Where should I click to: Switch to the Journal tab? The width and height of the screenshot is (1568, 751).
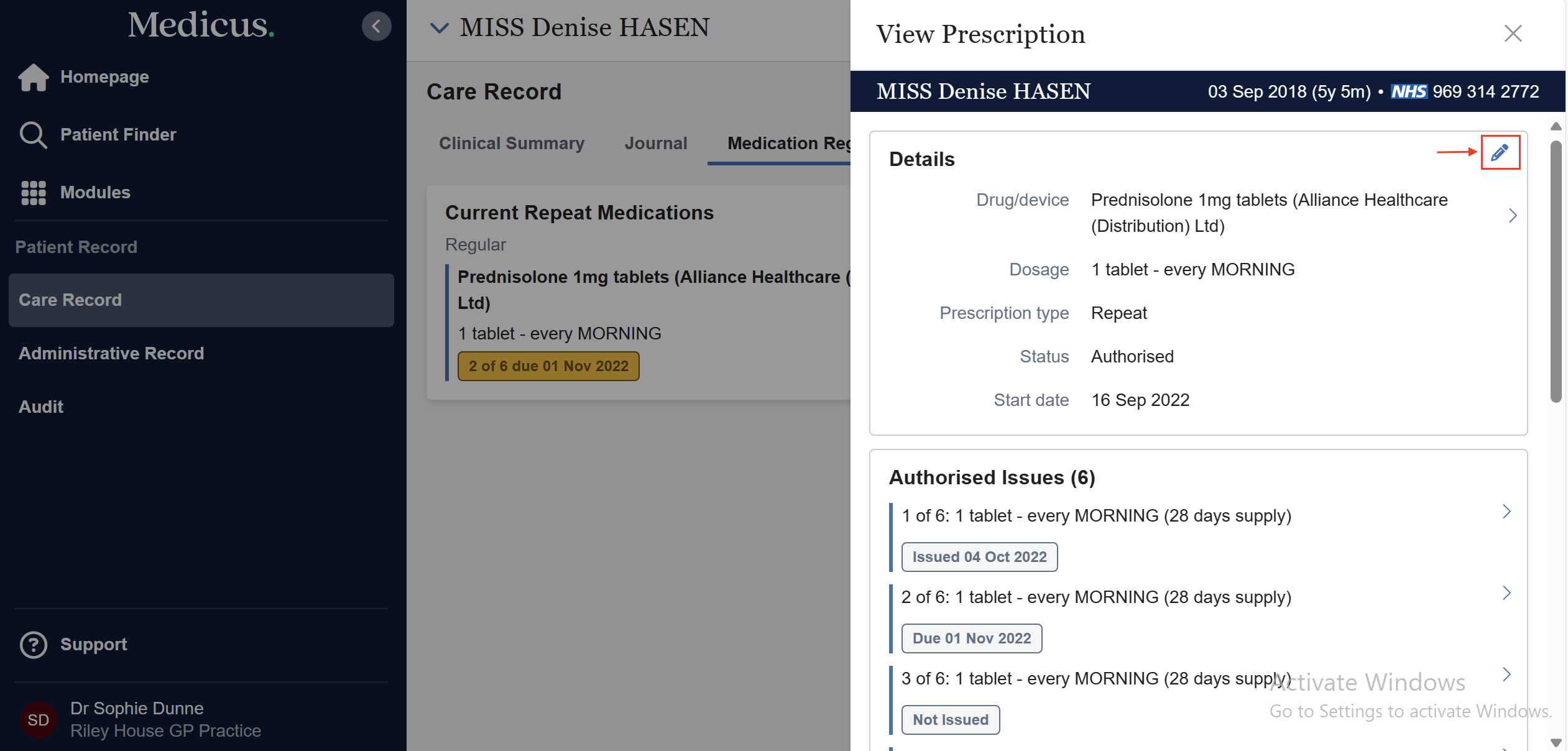(x=655, y=143)
